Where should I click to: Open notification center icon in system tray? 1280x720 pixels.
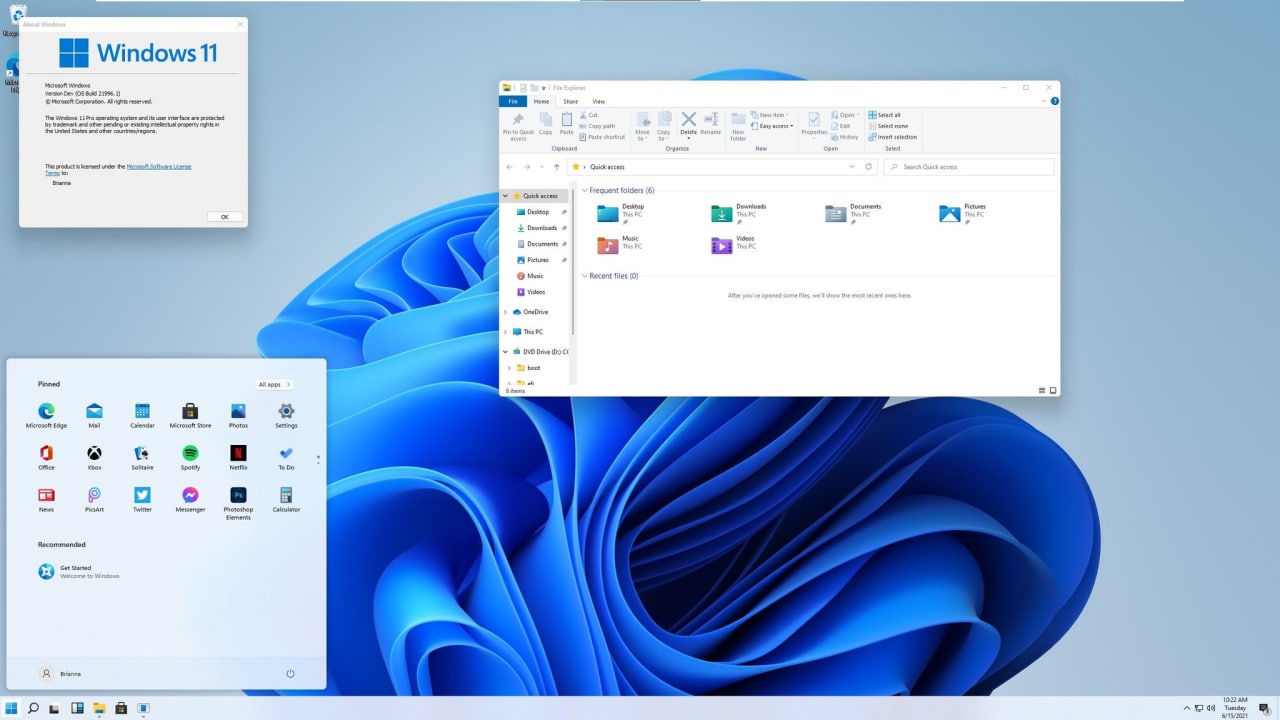tap(1264, 709)
